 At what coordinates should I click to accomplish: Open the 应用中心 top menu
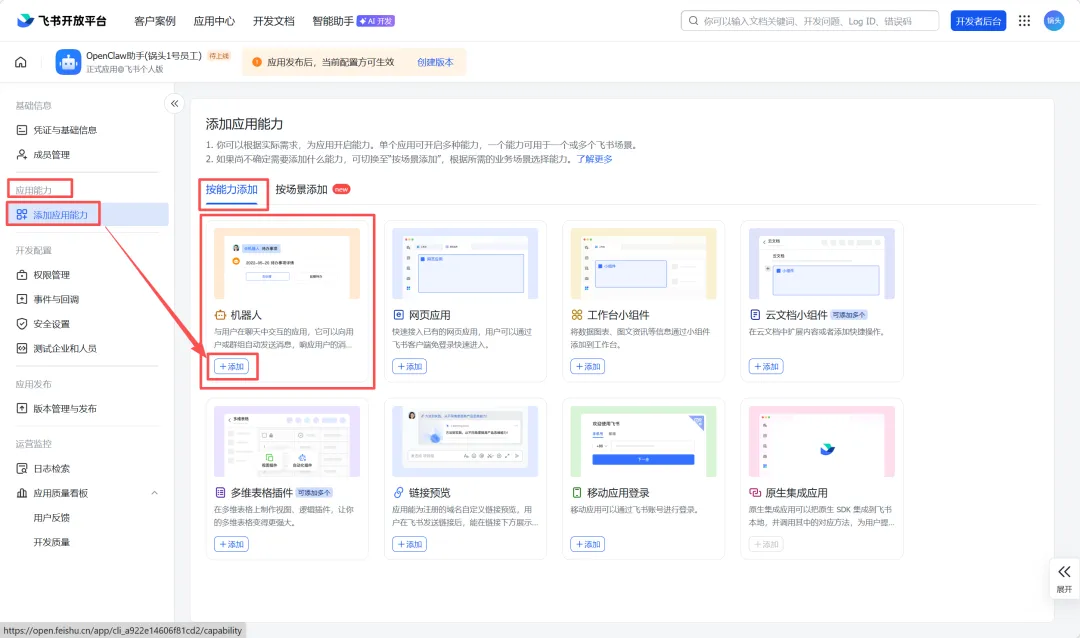pos(214,21)
